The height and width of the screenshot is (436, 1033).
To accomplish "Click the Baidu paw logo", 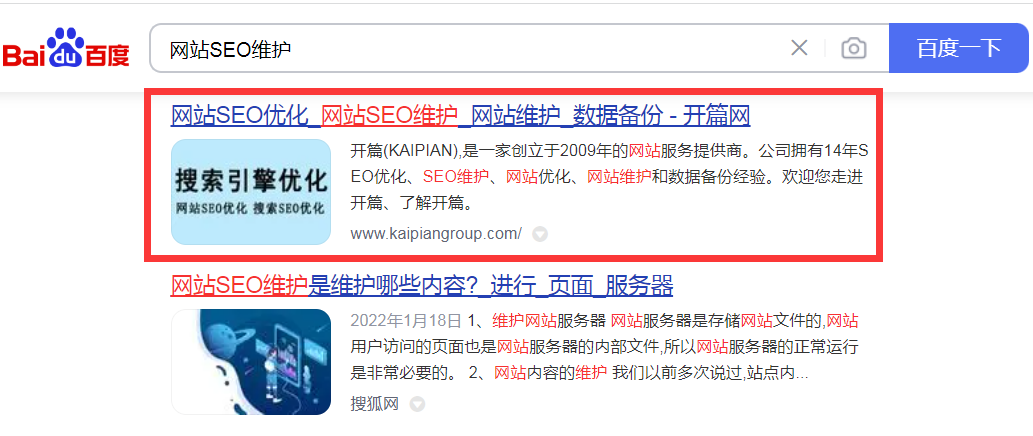I will (x=66, y=48).
